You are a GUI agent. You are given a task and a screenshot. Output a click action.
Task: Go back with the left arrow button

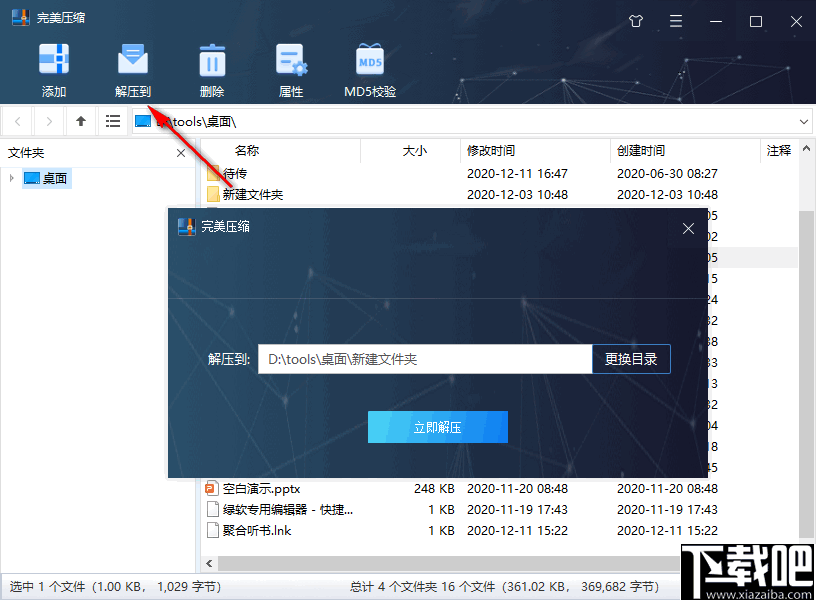pyautogui.click(x=18, y=122)
